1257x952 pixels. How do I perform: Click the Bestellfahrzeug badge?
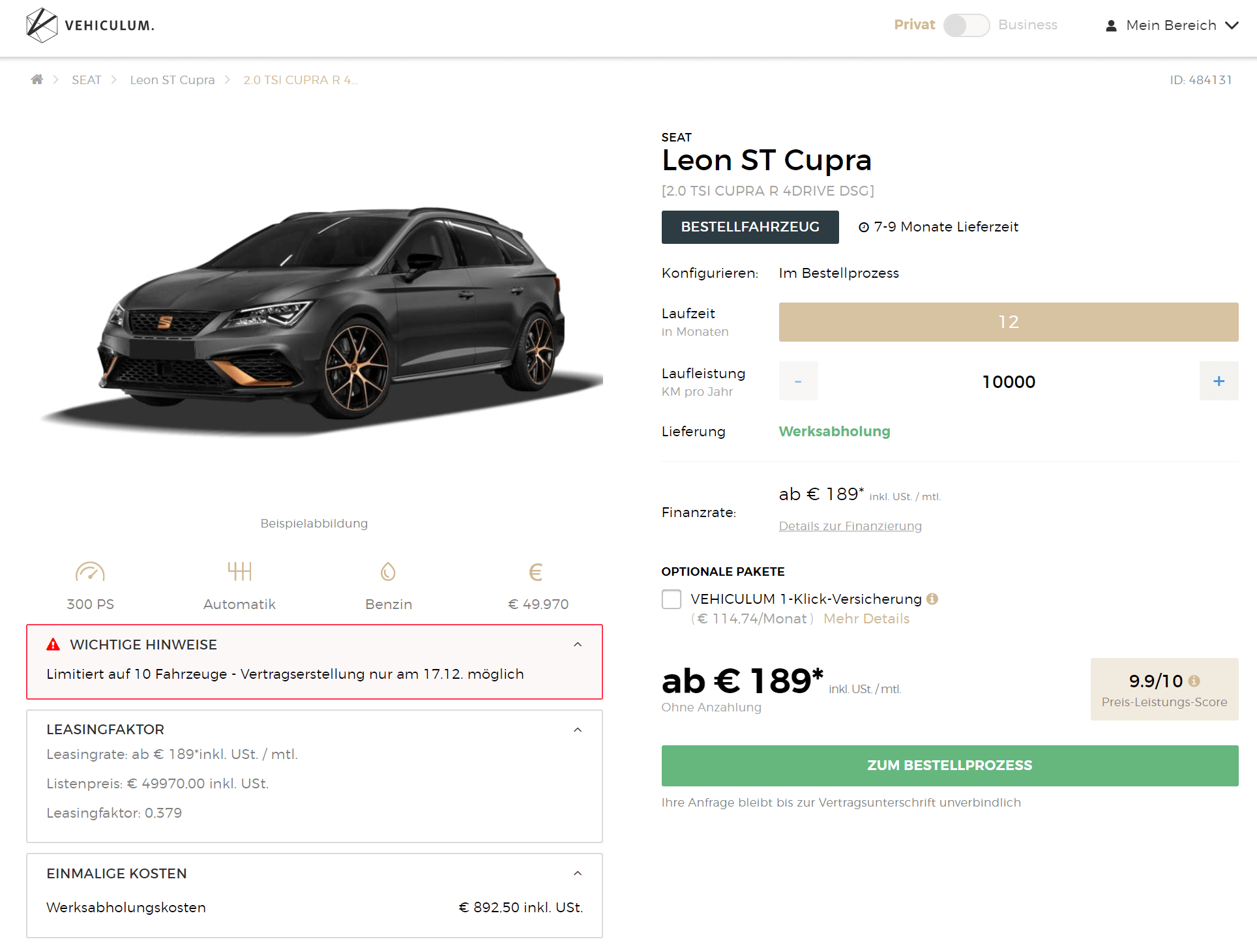(750, 227)
